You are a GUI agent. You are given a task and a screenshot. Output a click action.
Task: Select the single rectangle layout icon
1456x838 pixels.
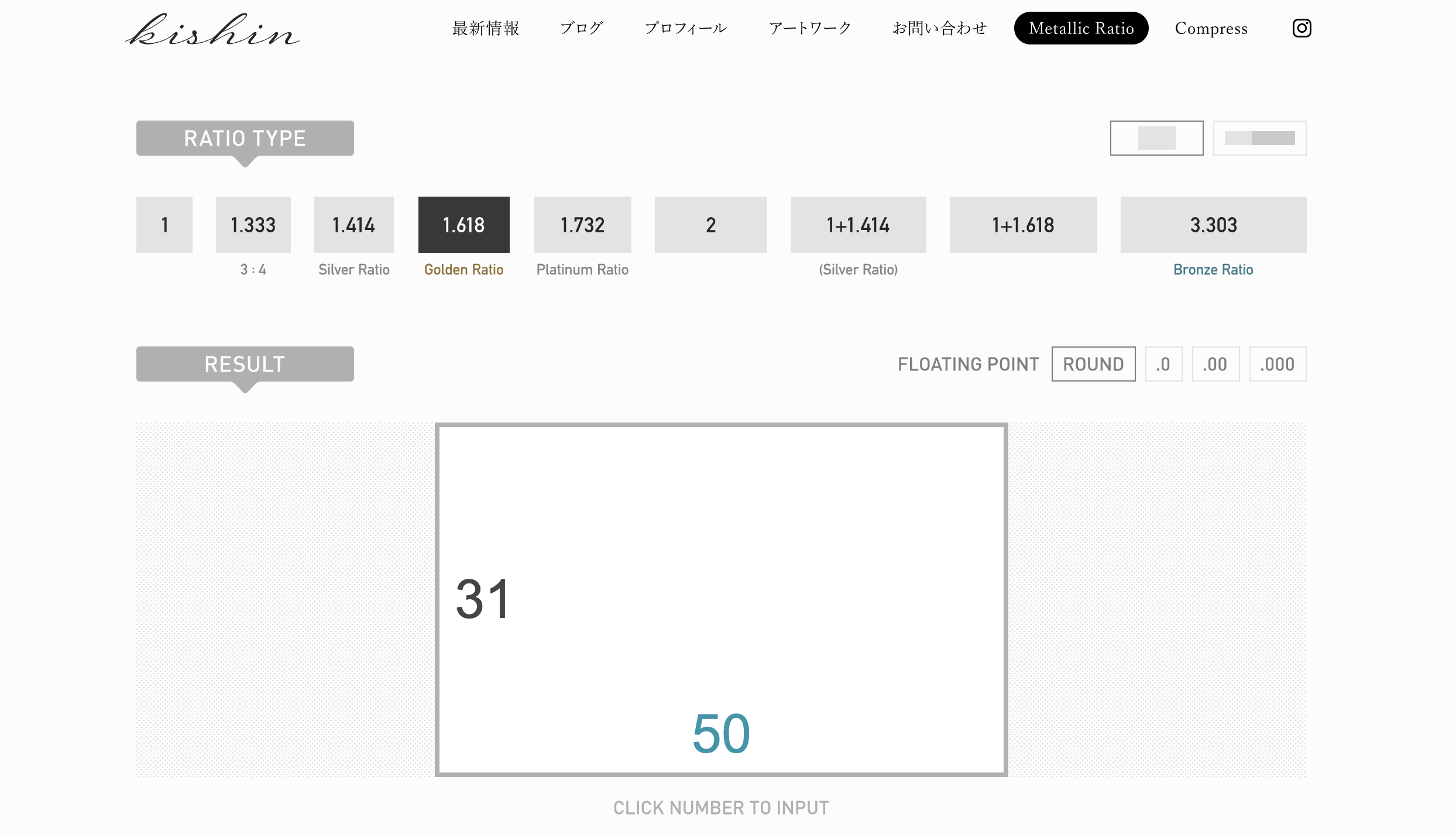point(1156,138)
